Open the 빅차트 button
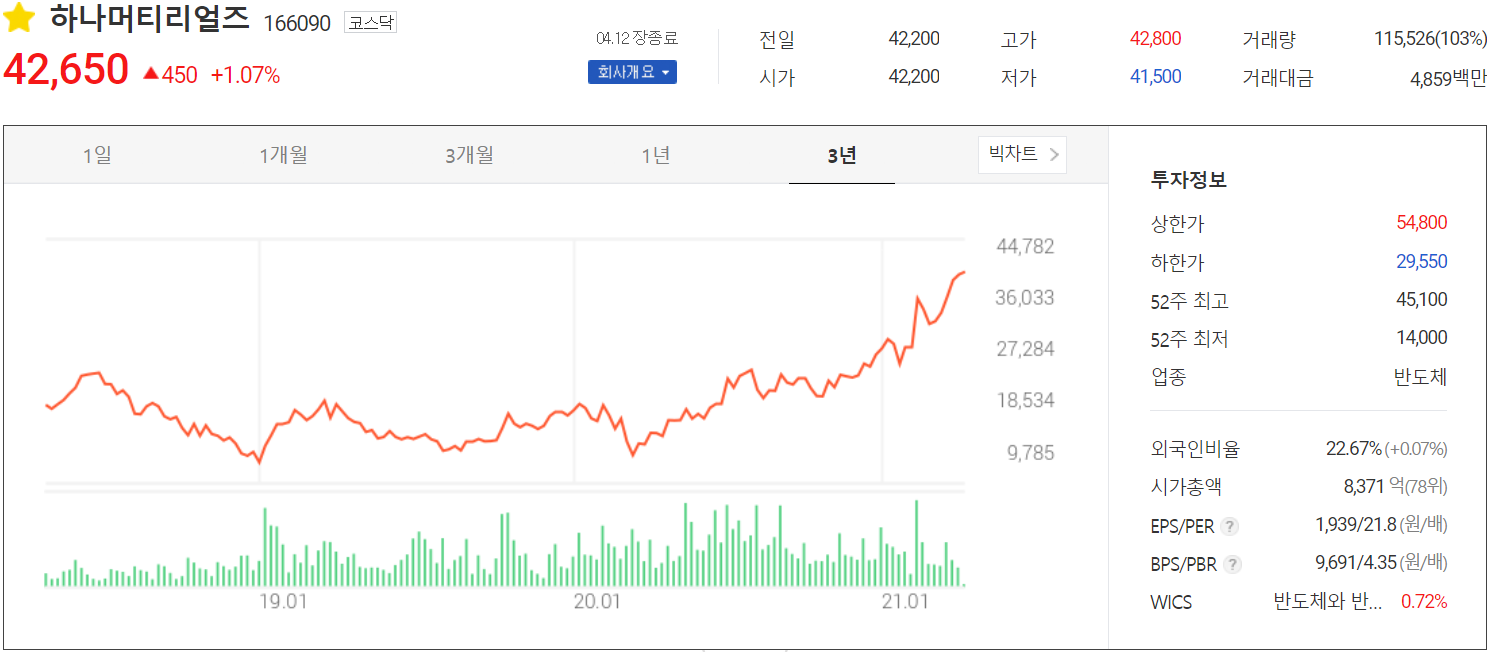 coord(1022,154)
